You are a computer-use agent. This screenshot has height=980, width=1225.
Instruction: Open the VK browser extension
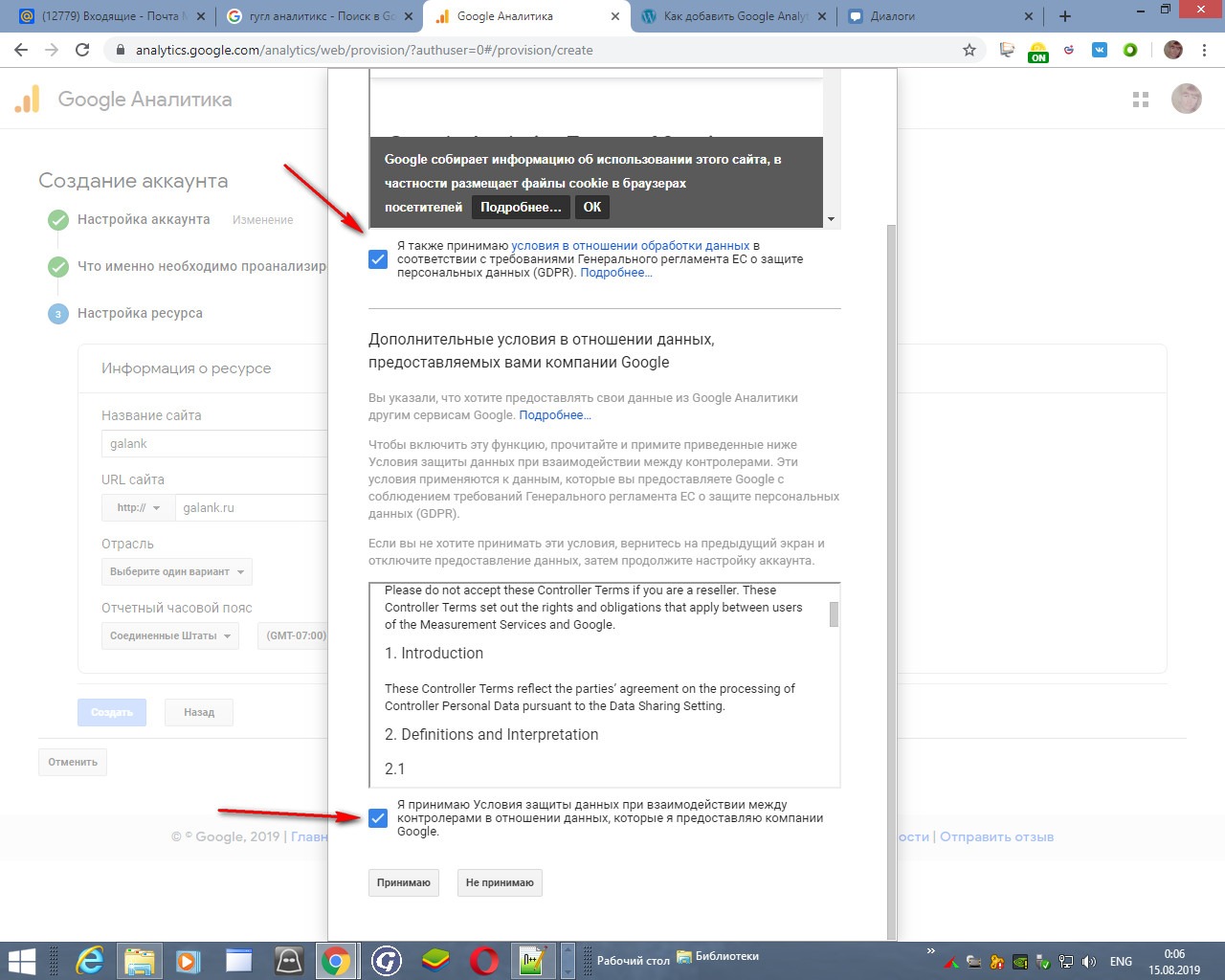point(1100,50)
